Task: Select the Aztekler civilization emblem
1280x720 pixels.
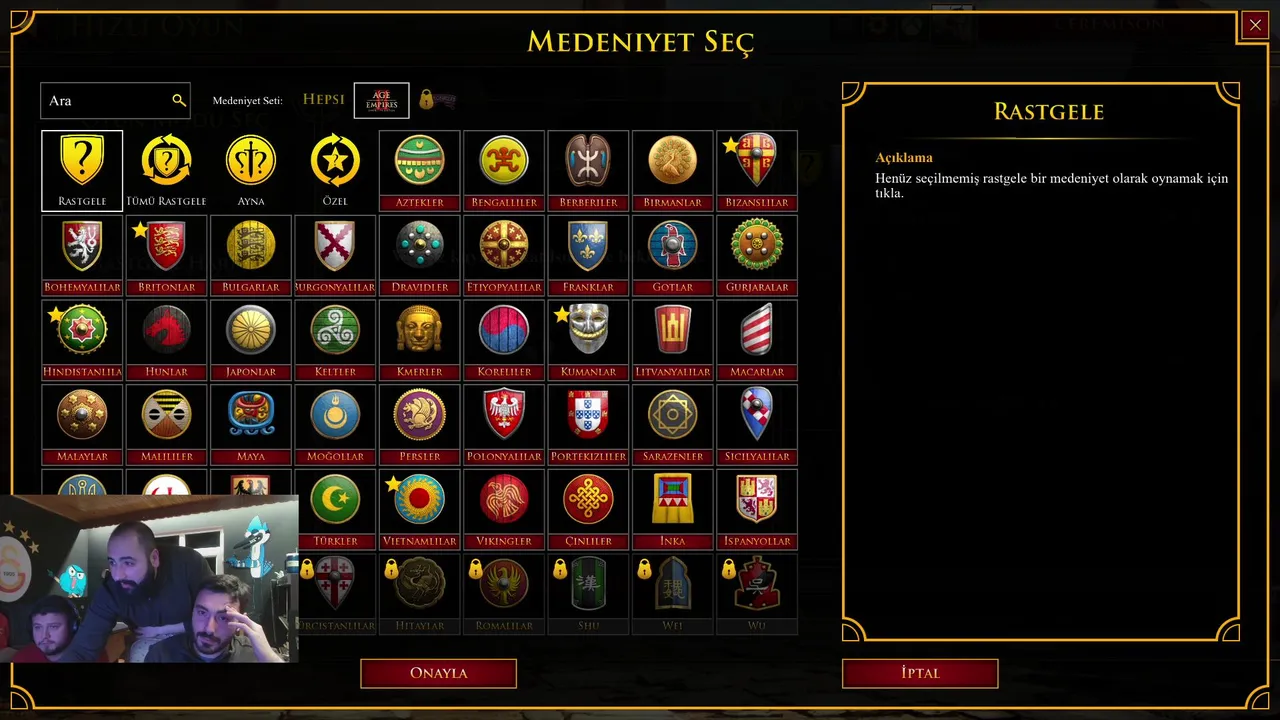Action: coord(419,170)
